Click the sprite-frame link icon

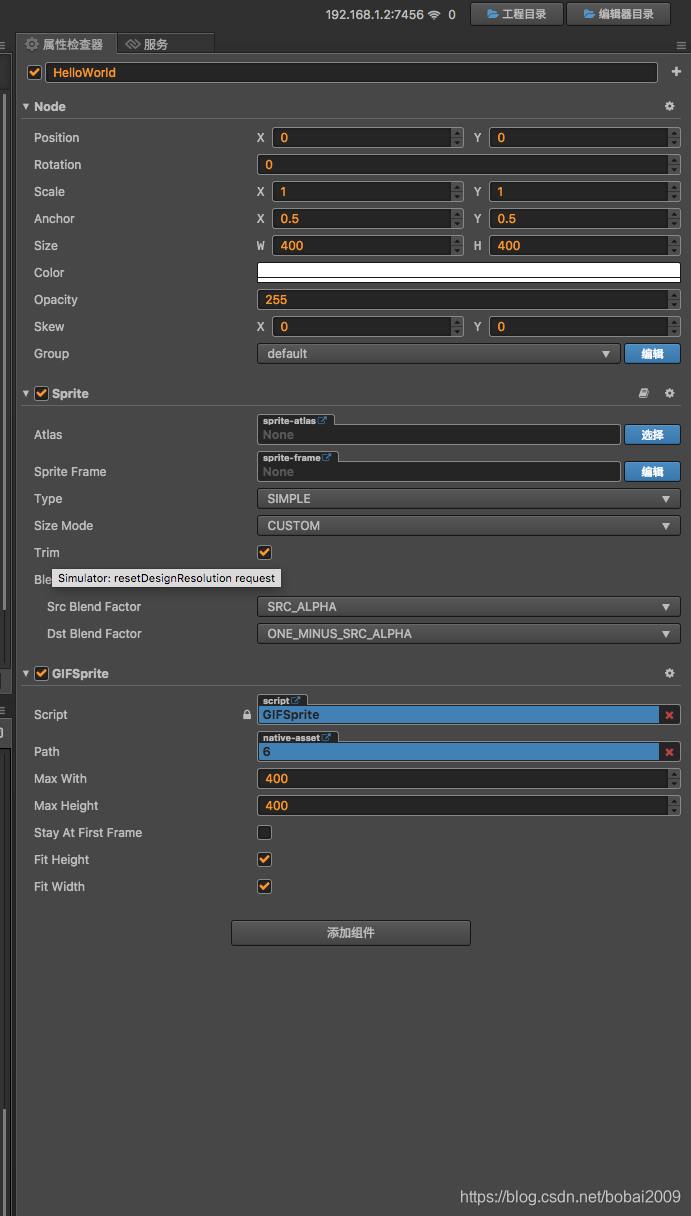pos(327,458)
